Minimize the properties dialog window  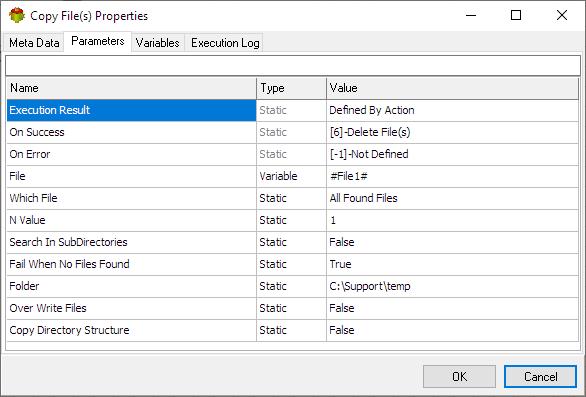[x=471, y=15]
